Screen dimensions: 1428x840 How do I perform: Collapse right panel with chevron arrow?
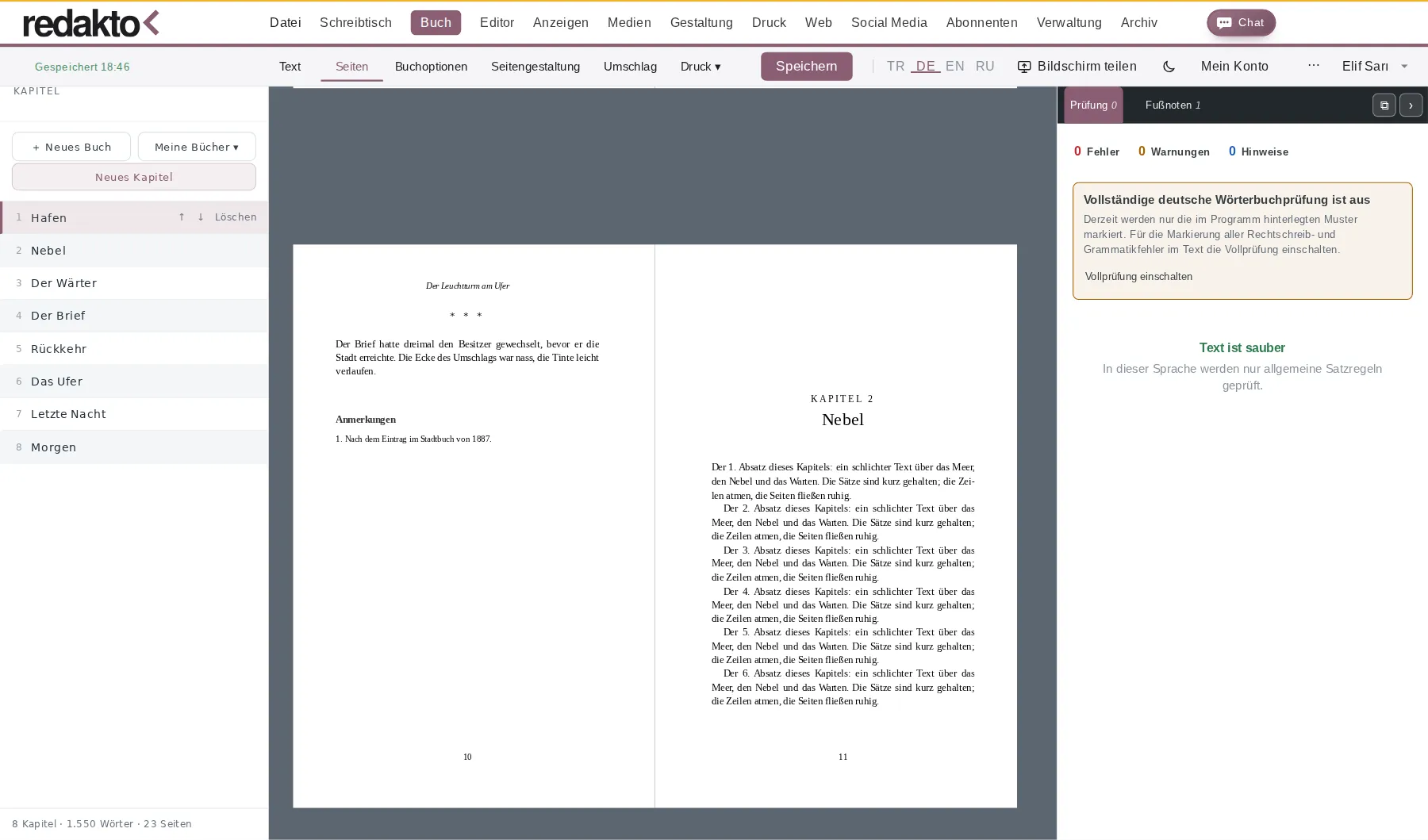[1411, 105]
